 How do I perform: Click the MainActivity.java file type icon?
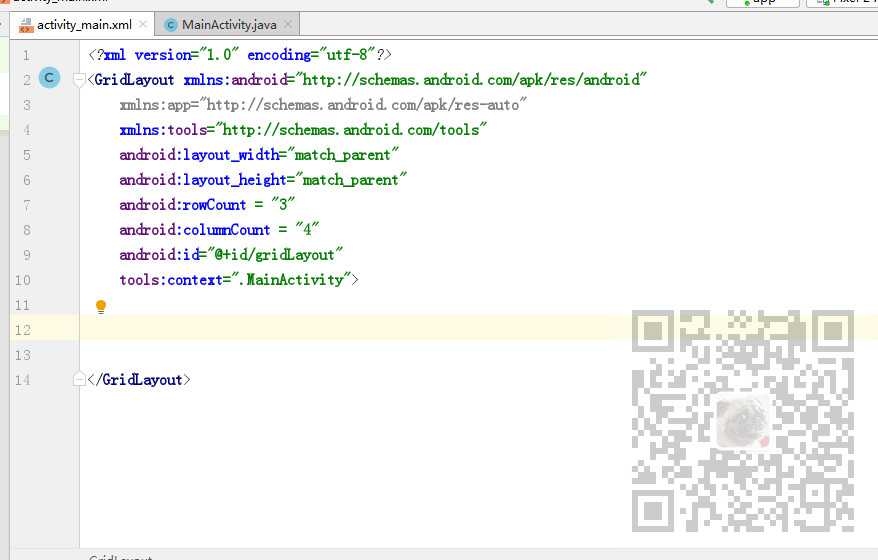[171, 25]
